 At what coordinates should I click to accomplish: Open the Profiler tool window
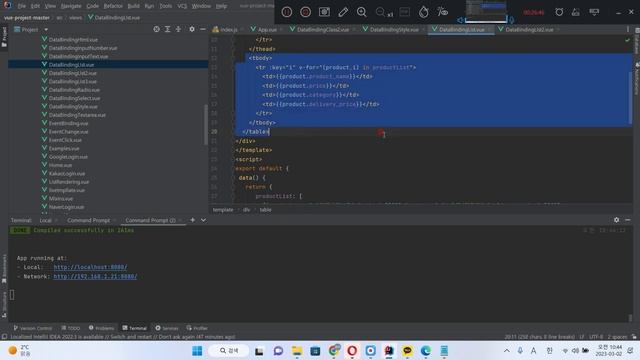[x=197, y=328]
